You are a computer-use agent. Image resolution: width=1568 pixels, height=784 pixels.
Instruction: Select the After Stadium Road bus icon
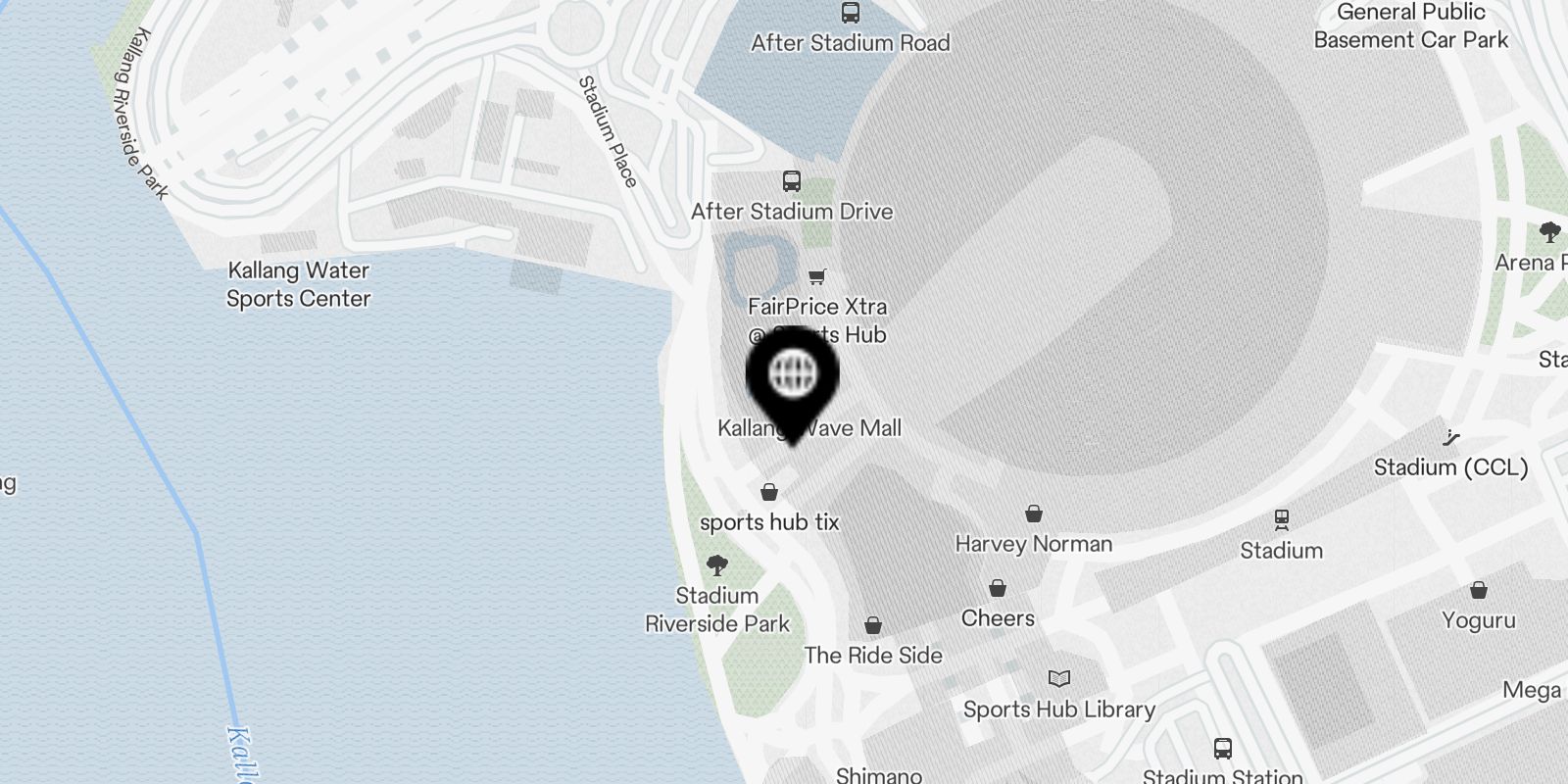[851, 13]
